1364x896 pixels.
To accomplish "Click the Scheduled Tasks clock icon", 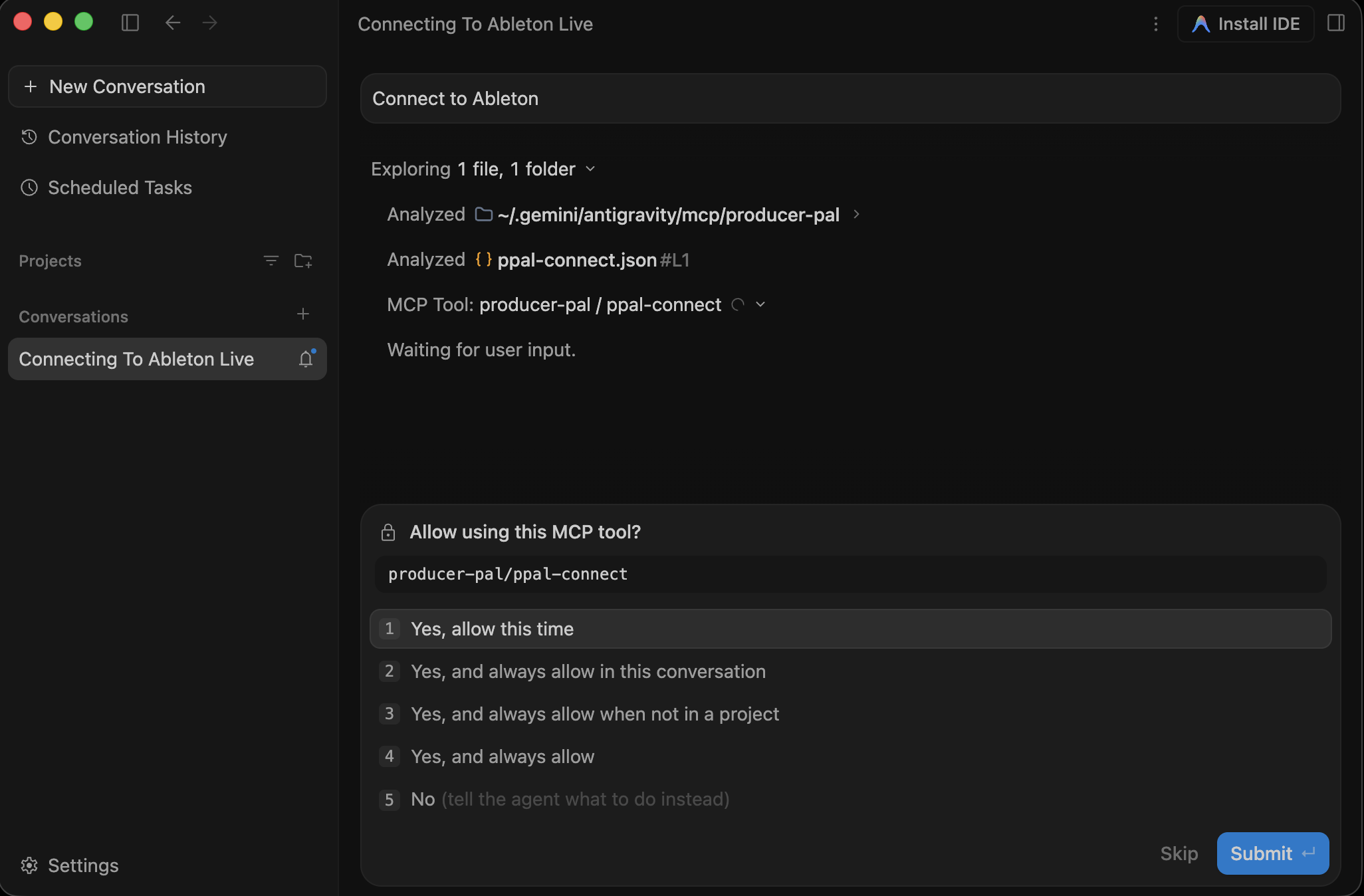I will coord(29,187).
